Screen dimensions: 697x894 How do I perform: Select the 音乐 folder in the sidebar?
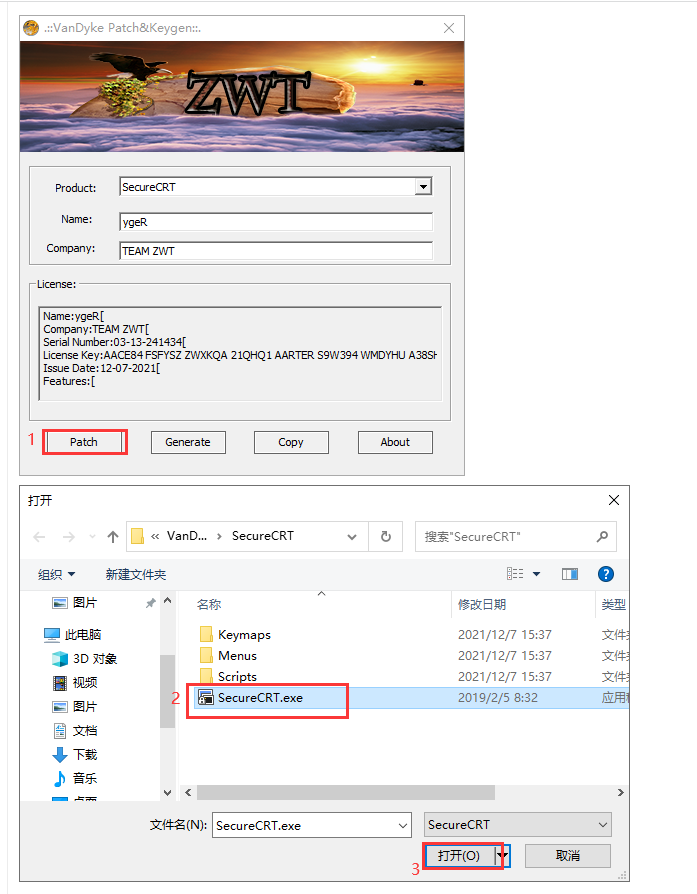pyautogui.click(x=85, y=778)
